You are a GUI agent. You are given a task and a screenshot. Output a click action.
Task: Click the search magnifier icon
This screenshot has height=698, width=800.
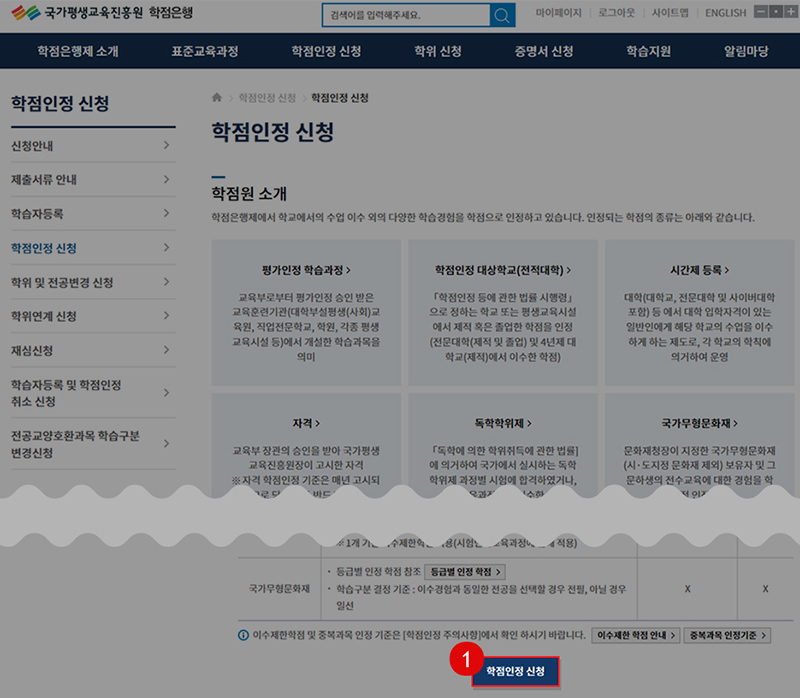click(x=502, y=15)
